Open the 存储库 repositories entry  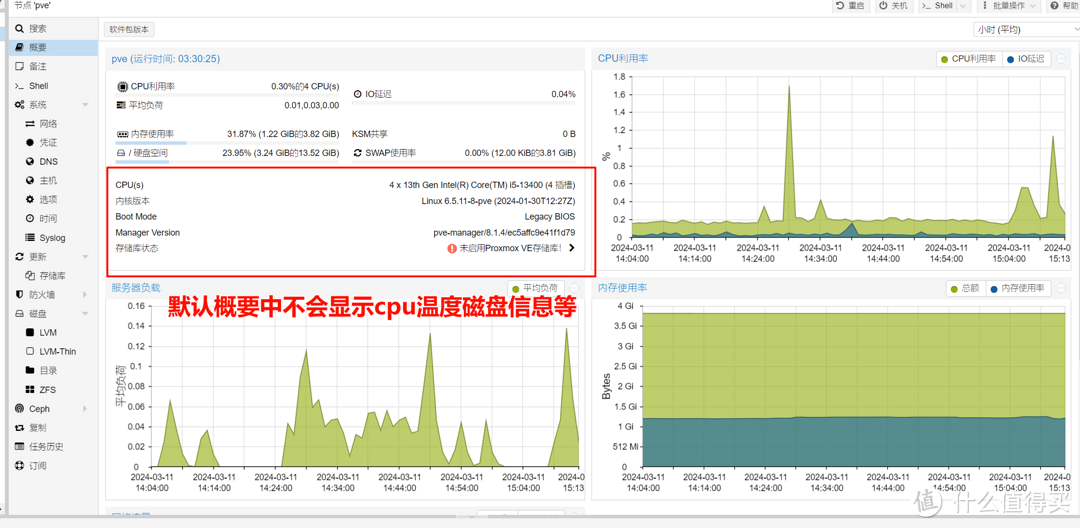(x=52, y=275)
